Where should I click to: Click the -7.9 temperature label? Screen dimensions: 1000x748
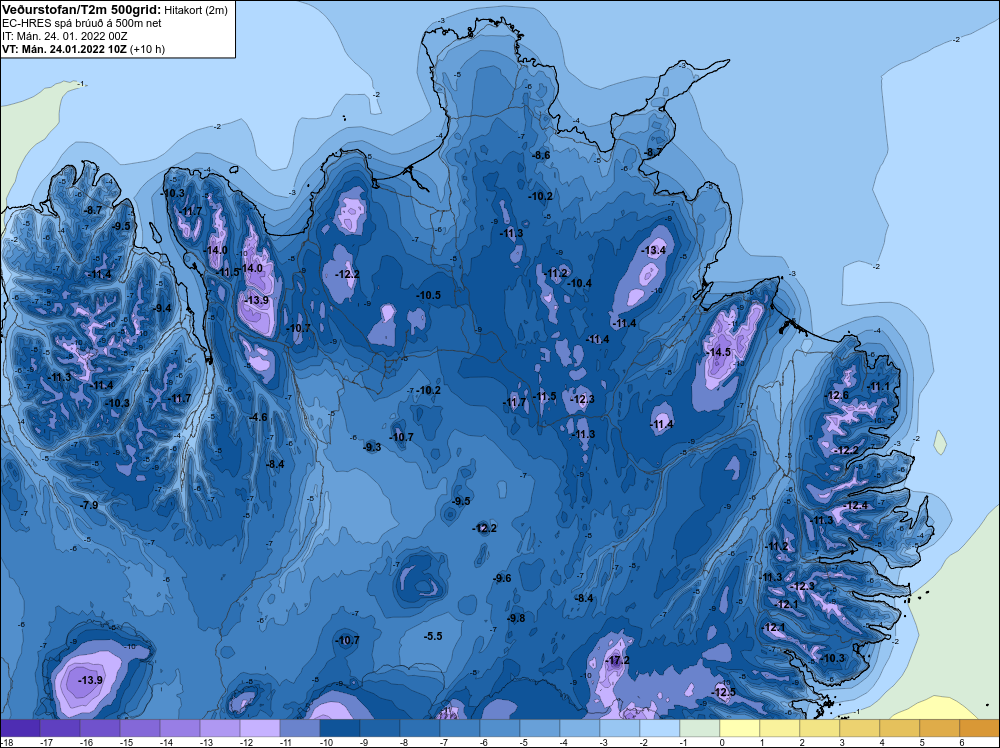pos(89,504)
